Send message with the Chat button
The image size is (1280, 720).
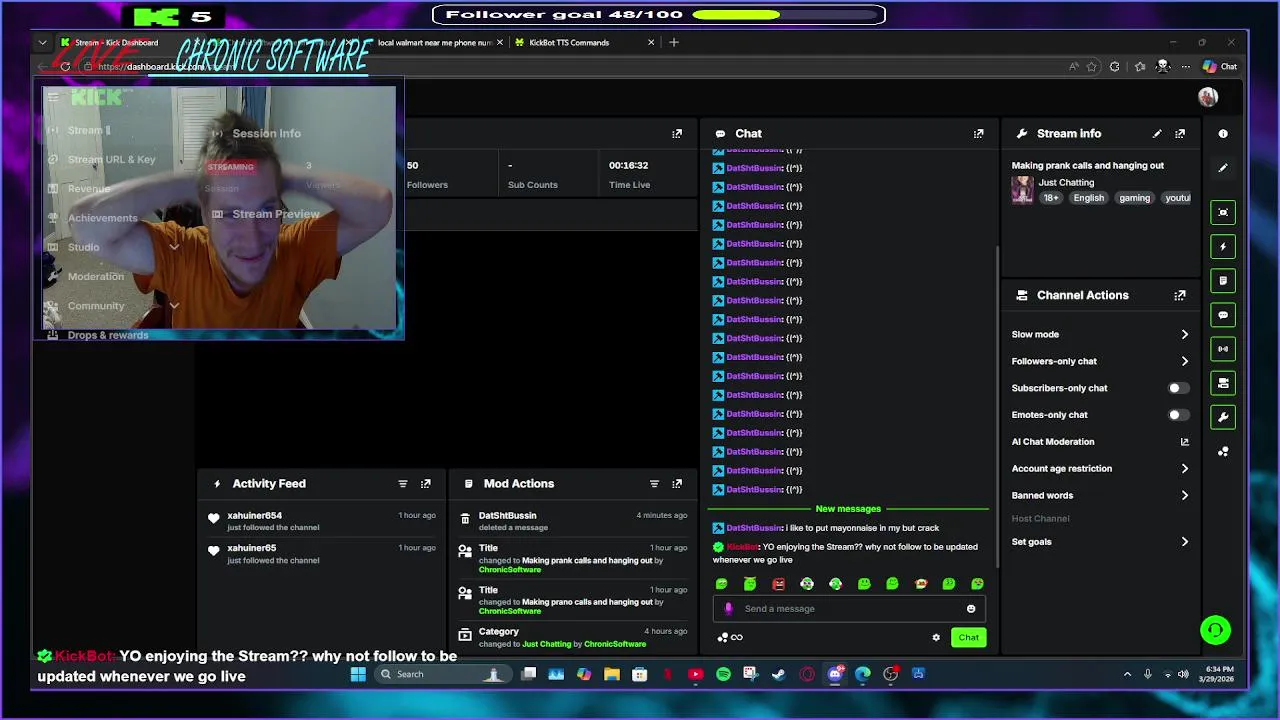tap(968, 638)
